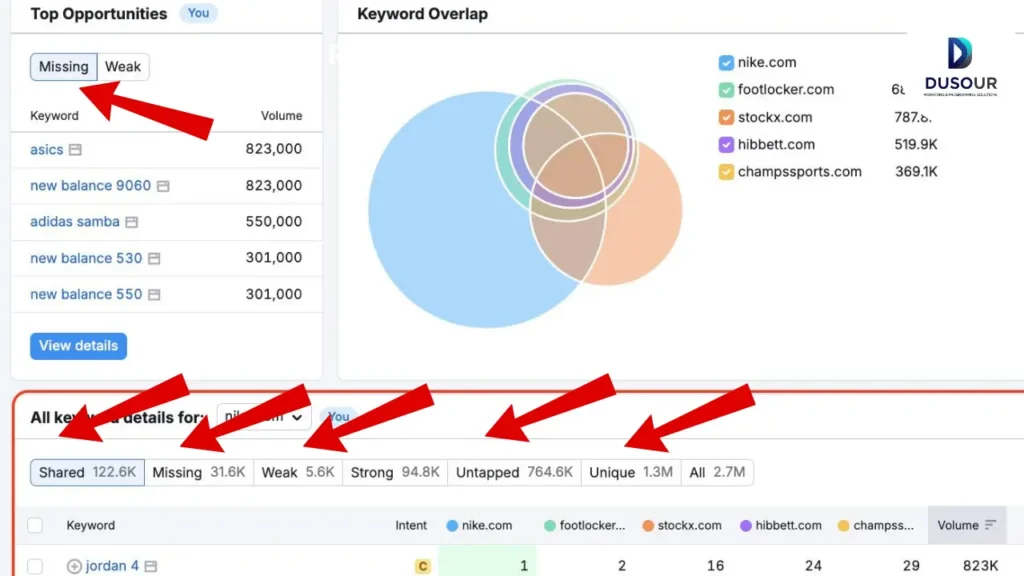
Task: Click the Keyword column header in table
Action: point(90,525)
